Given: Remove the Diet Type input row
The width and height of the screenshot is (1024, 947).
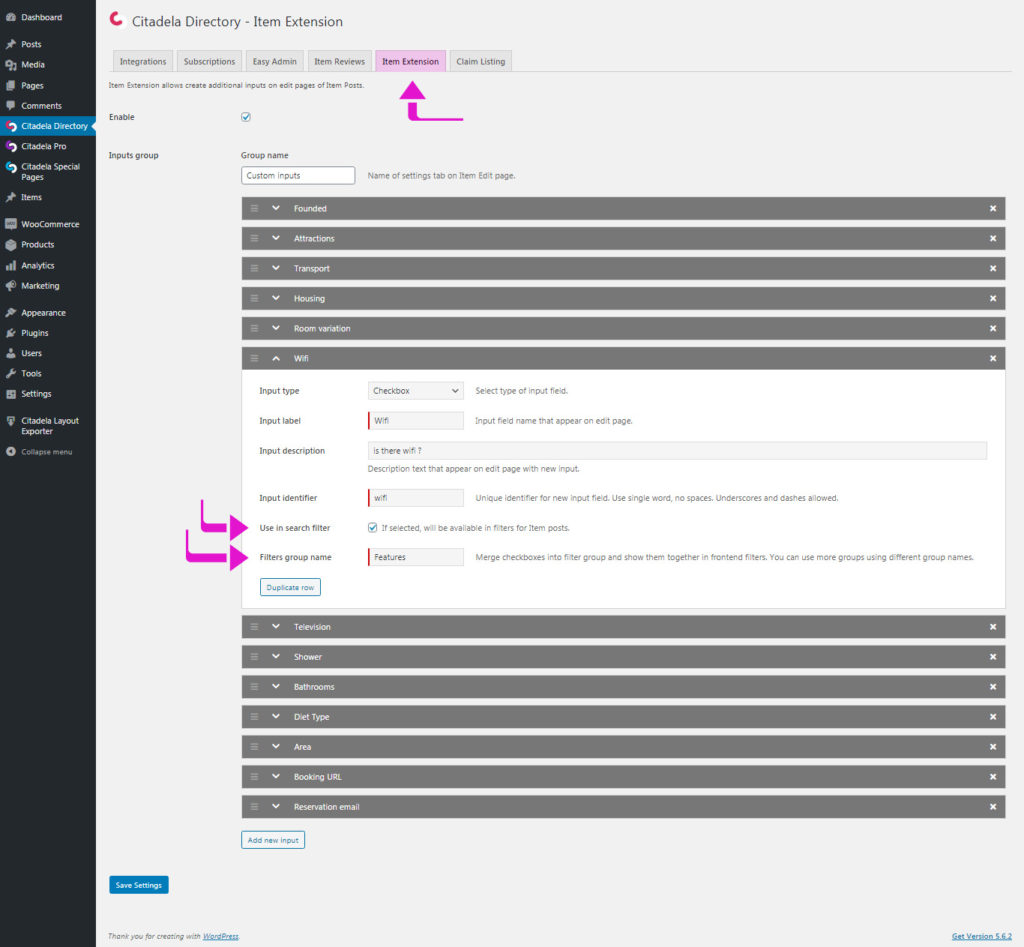Looking at the screenshot, I should pyautogui.click(x=993, y=717).
